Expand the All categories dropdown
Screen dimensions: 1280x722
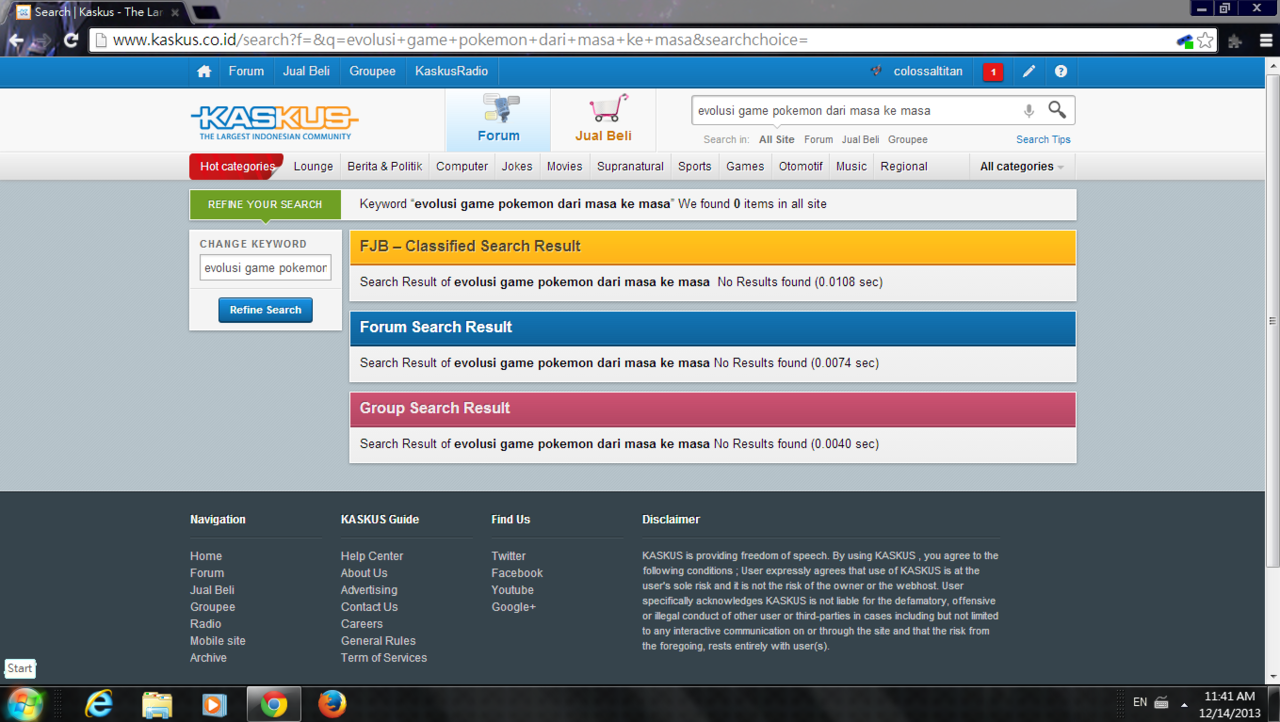[x=1022, y=166]
